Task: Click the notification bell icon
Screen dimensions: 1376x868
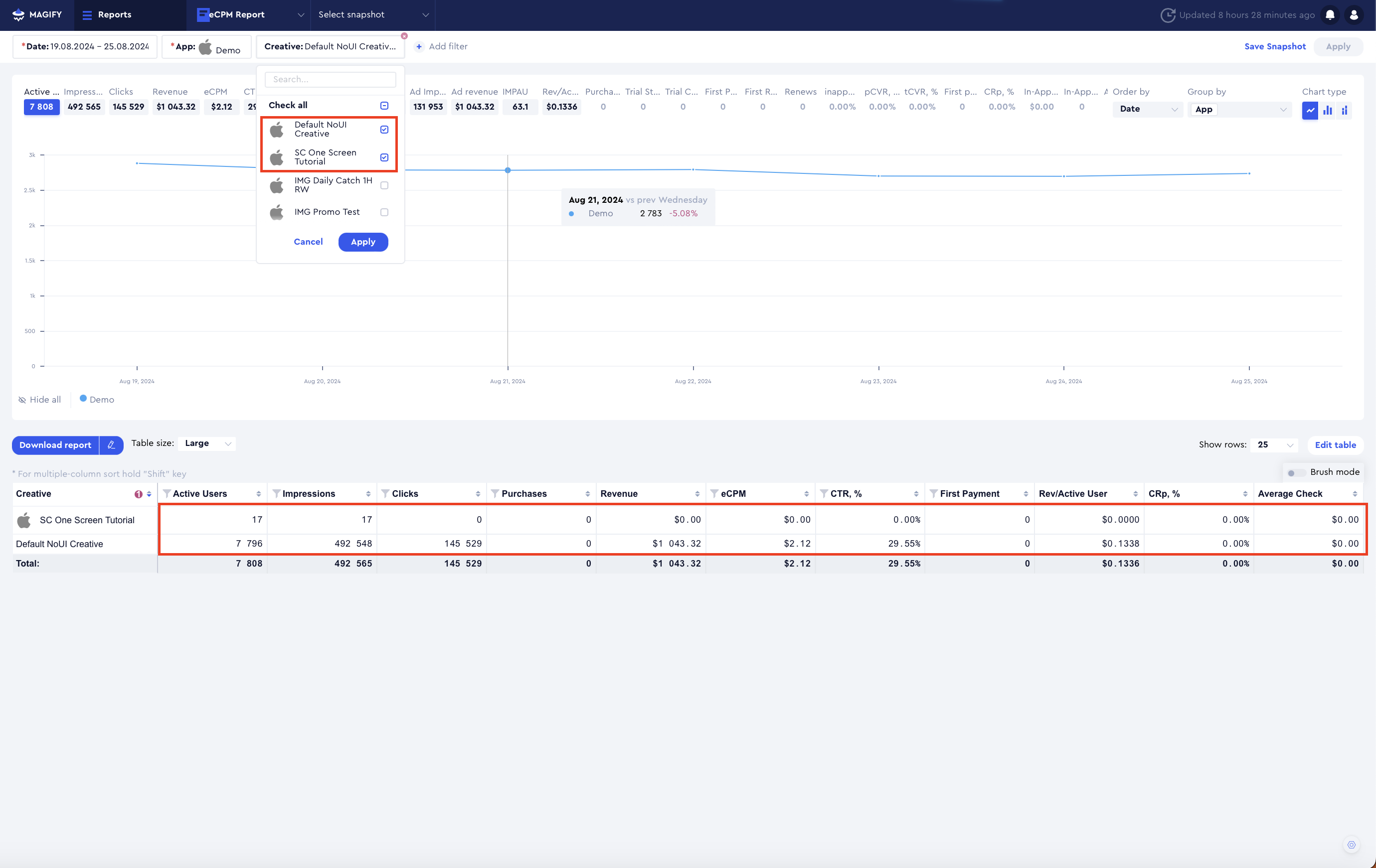Action: point(1330,15)
